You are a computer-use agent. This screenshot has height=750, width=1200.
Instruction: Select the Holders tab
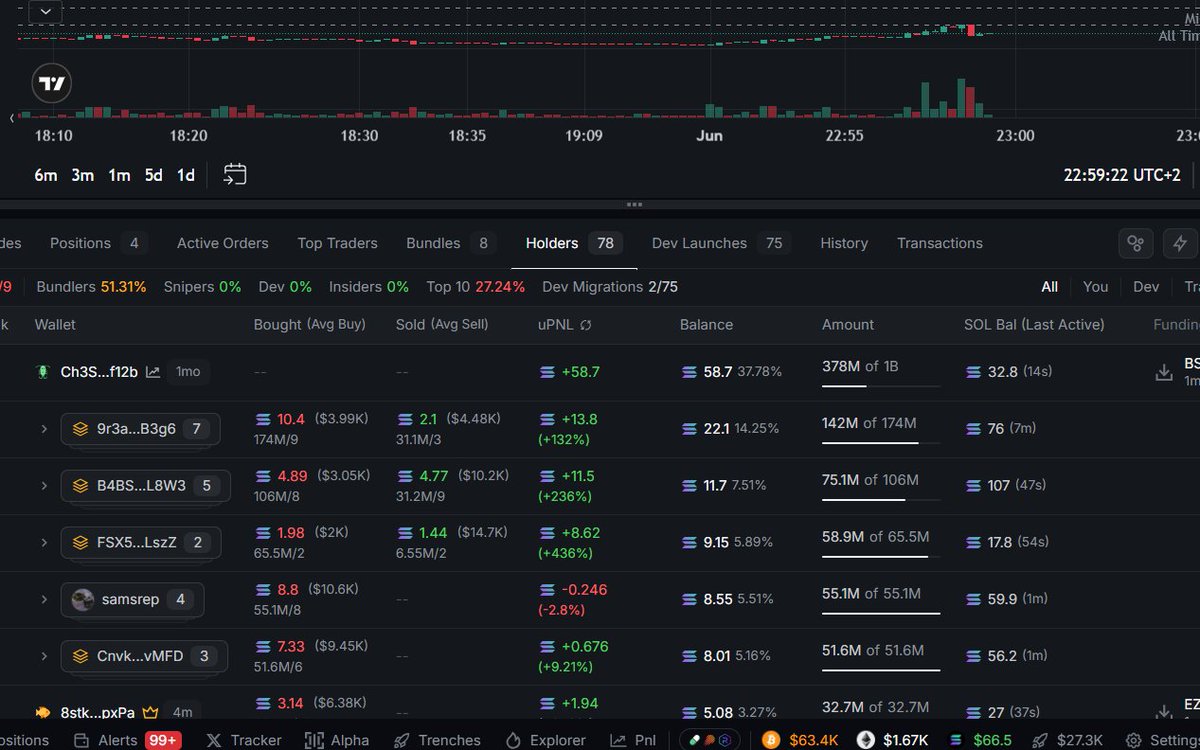click(x=574, y=243)
